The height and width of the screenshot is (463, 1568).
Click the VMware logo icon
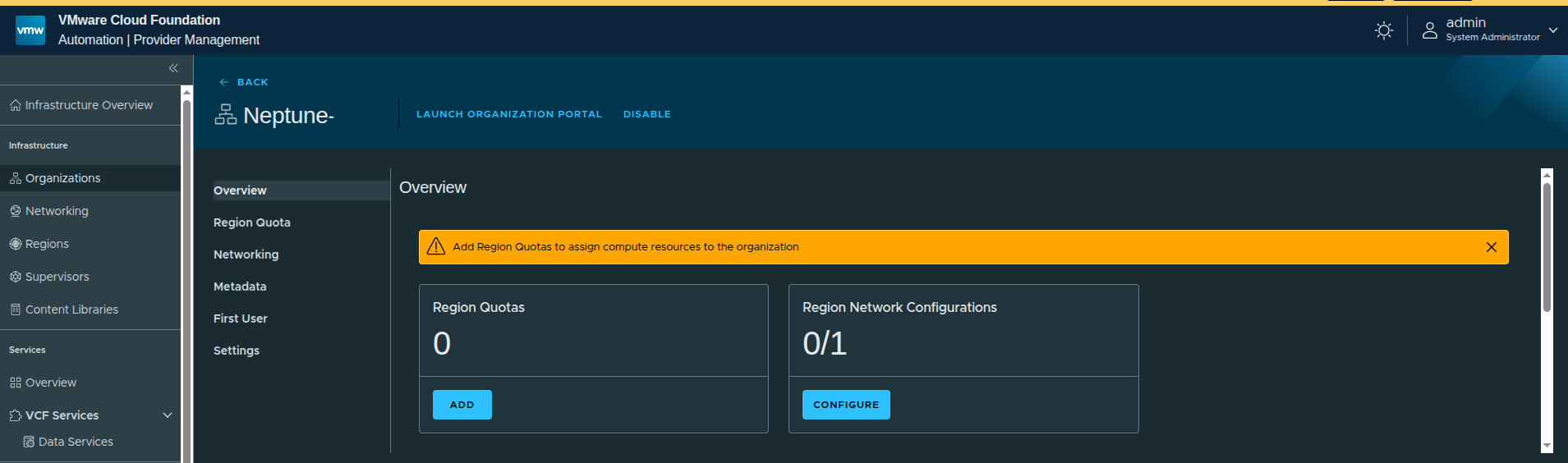pyautogui.click(x=30, y=30)
